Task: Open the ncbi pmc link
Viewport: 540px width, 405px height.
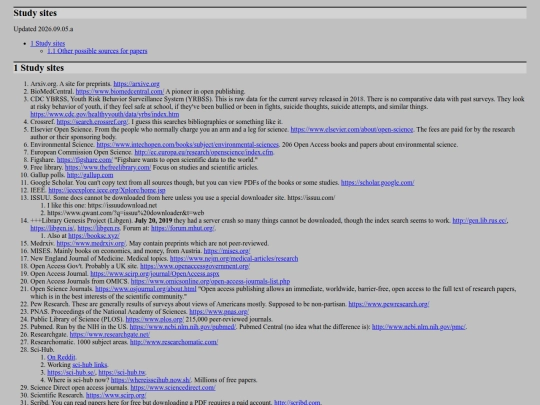Action: point(419,326)
